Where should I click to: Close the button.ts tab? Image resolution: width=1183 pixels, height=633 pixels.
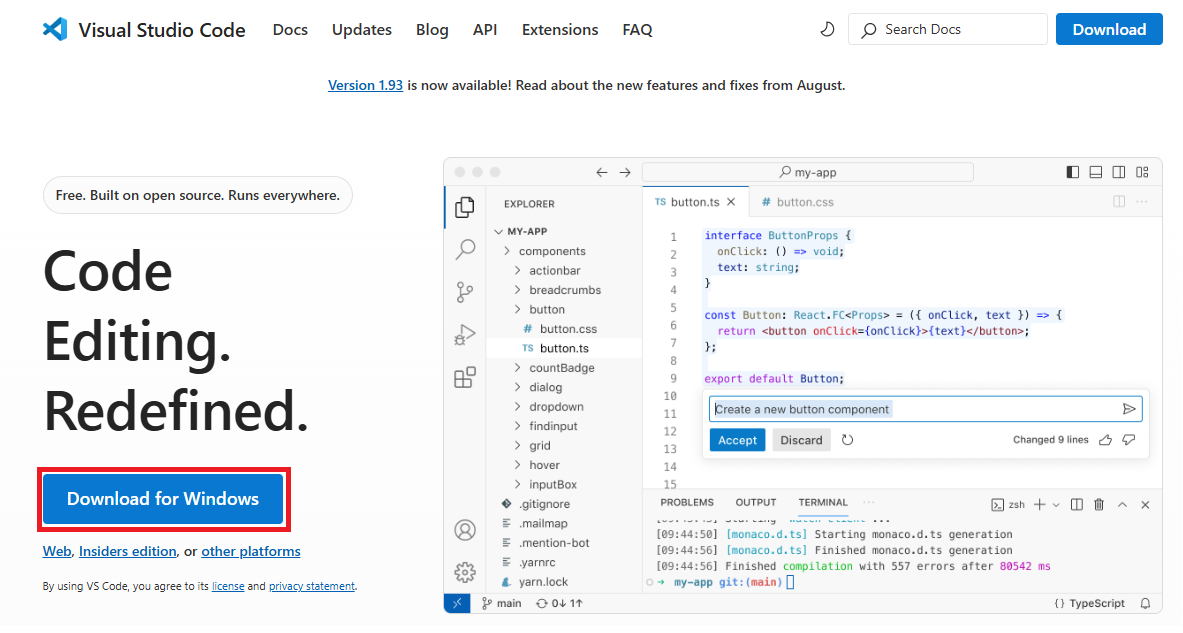[x=731, y=202]
